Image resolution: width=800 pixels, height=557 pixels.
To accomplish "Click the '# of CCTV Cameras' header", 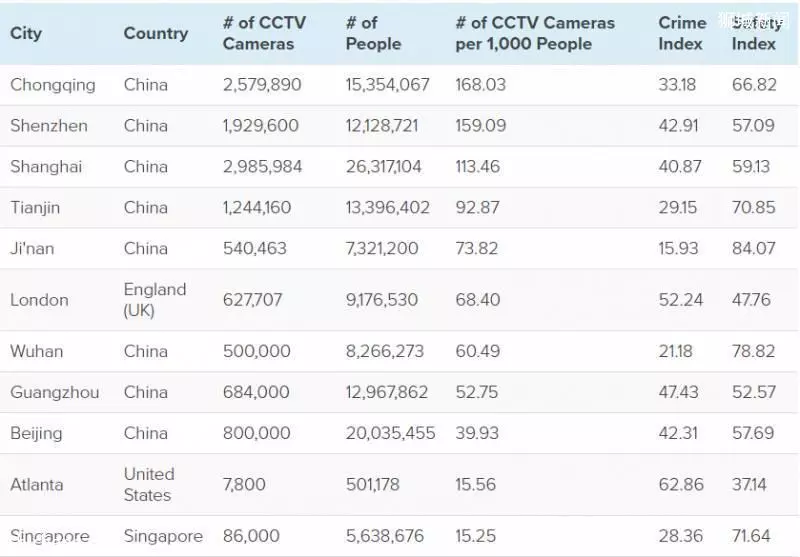I will point(264,33).
